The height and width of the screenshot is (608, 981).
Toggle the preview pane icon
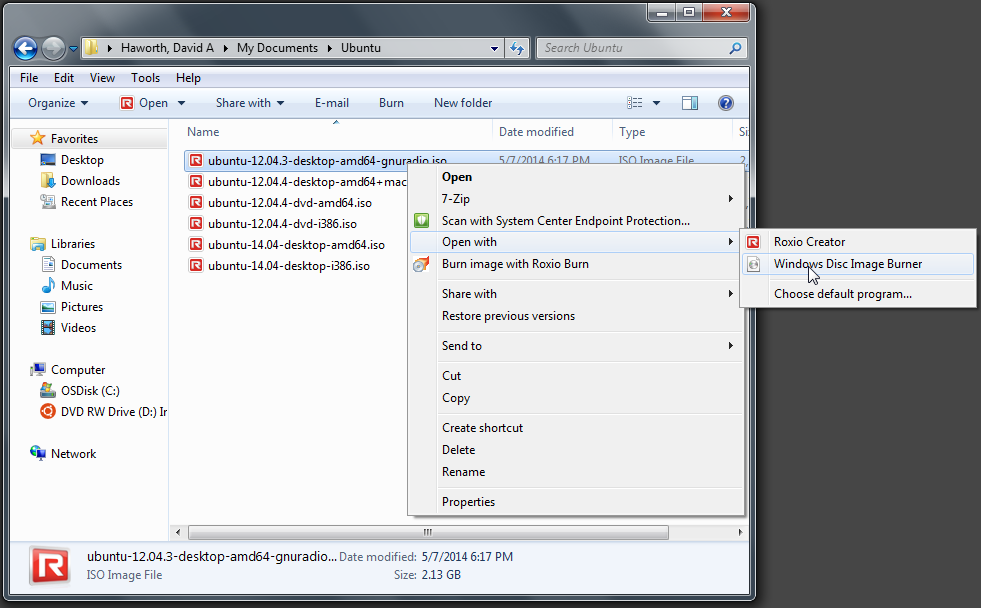(x=690, y=103)
